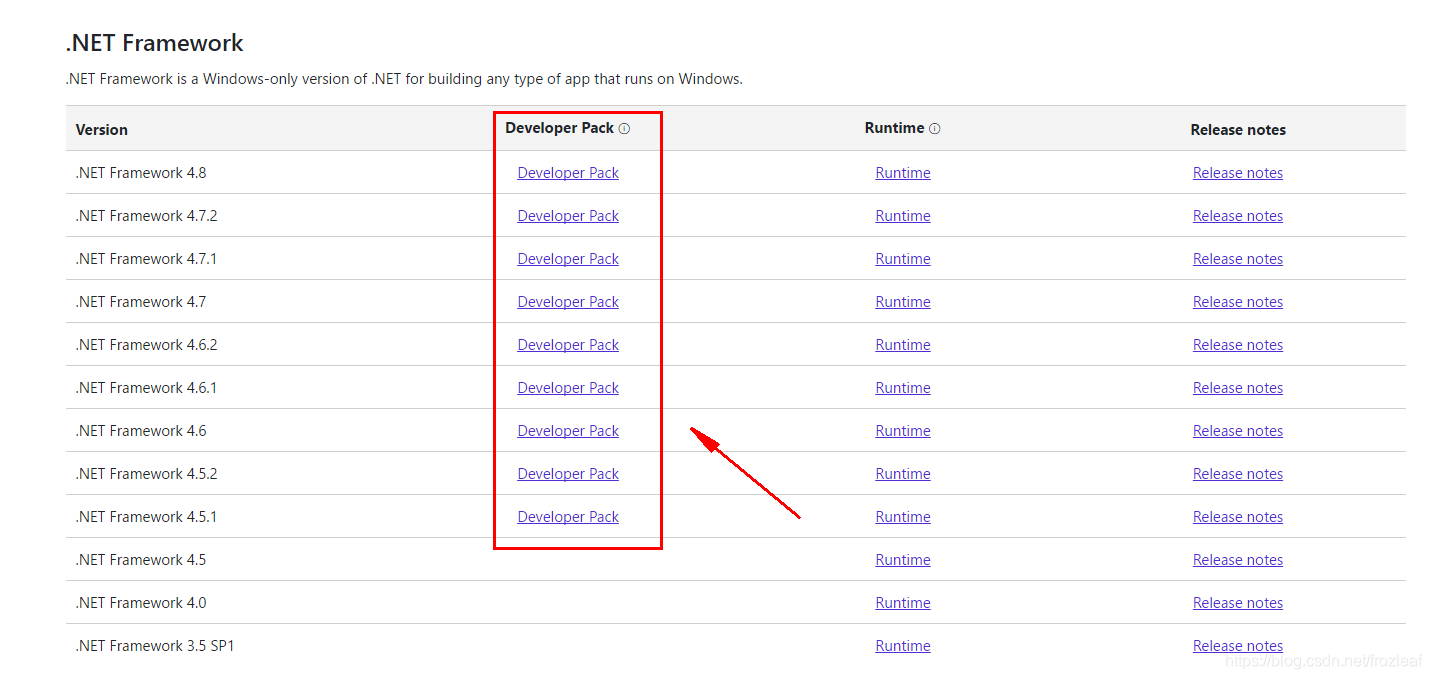Select the '.NET Framework 3.5 SP1' version cell
The height and width of the screenshot is (679, 1432).
click(155, 646)
